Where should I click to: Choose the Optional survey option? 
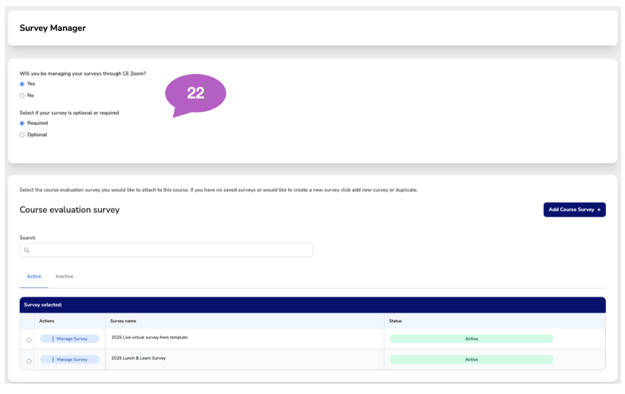[22, 135]
